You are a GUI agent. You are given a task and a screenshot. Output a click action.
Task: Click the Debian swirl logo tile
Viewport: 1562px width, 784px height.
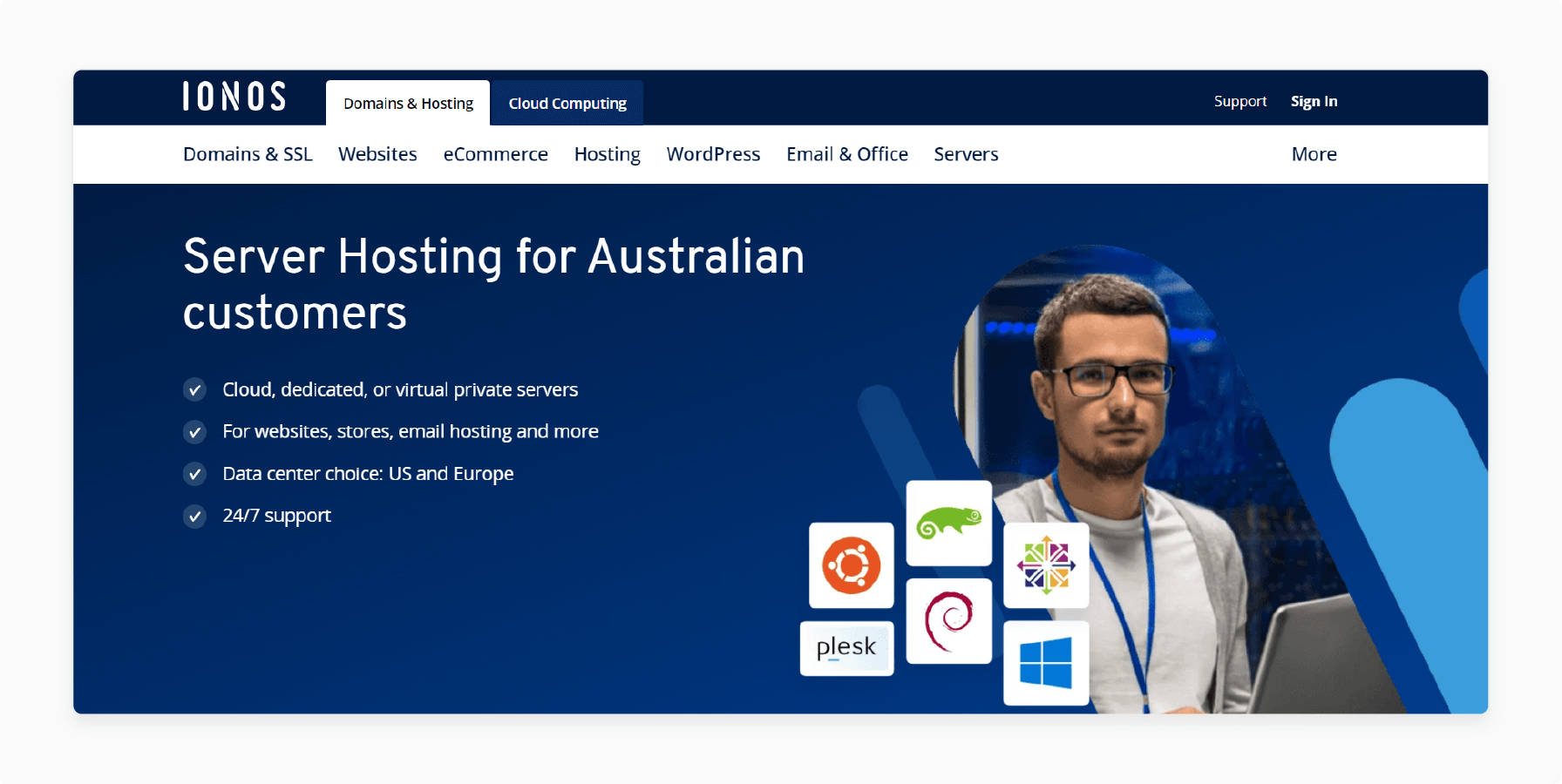tap(949, 621)
